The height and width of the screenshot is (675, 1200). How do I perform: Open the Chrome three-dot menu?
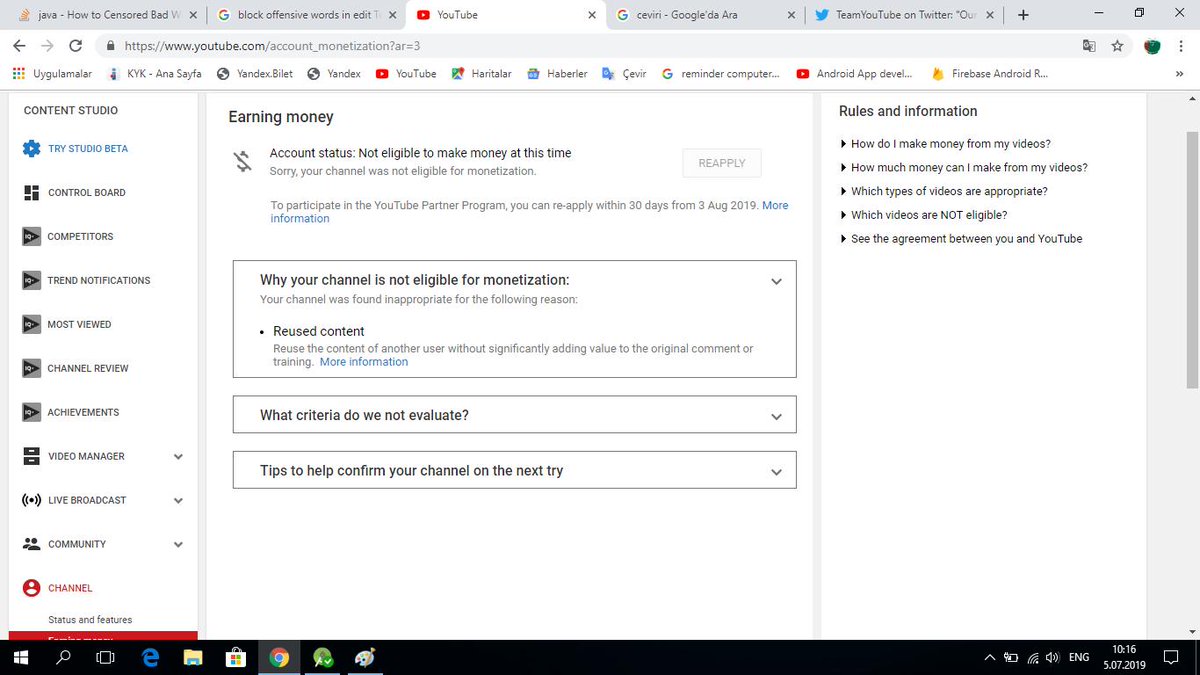[x=1181, y=46]
